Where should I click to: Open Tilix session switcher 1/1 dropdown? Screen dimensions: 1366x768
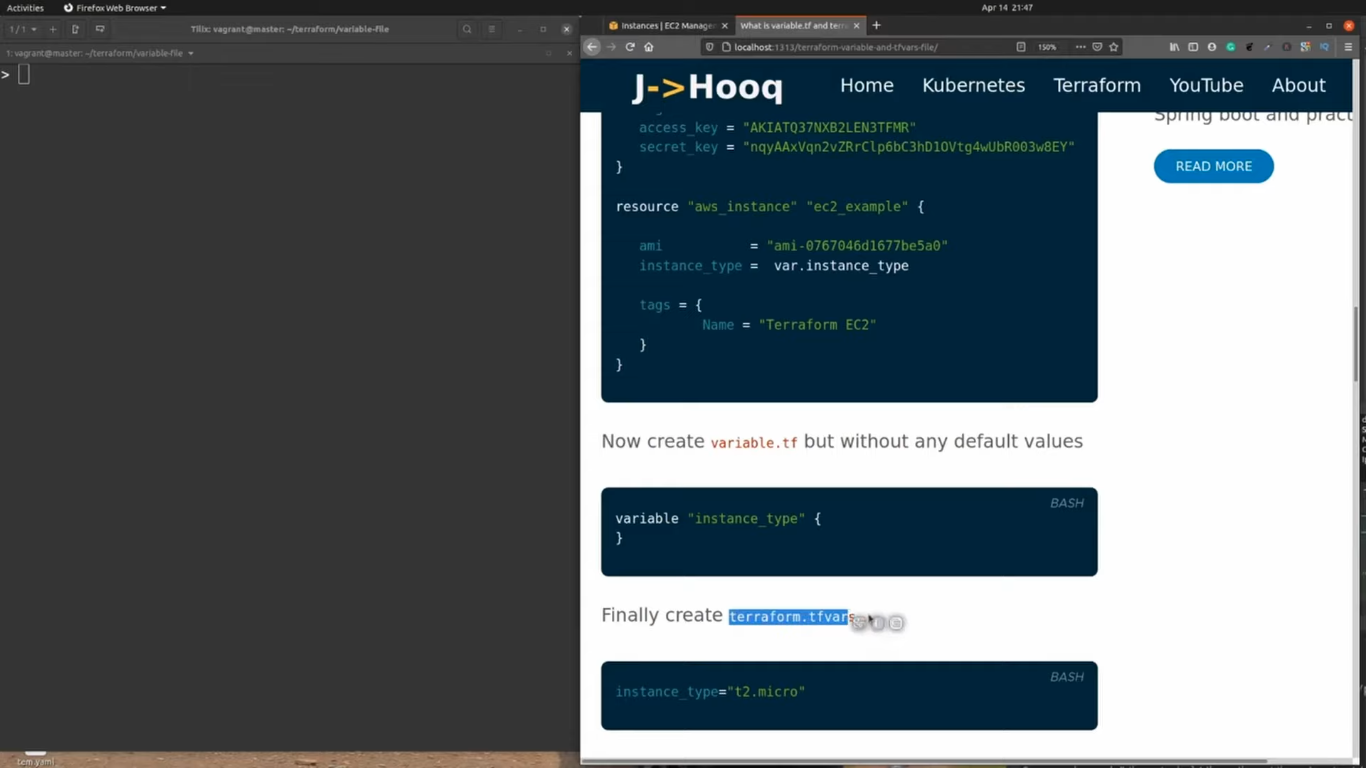22,29
